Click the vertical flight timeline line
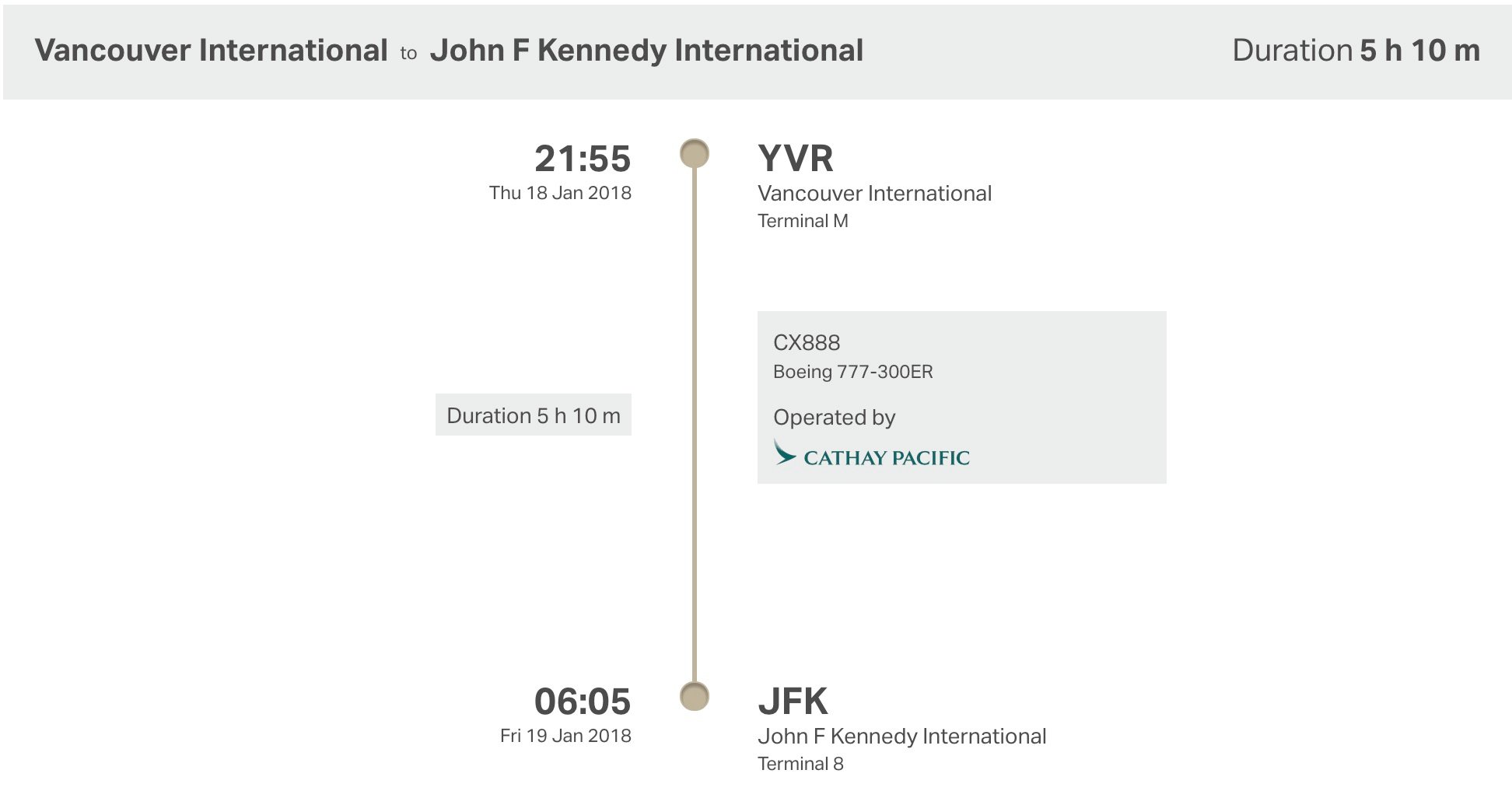Image resolution: width=1512 pixels, height=798 pixels. pyautogui.click(x=695, y=425)
